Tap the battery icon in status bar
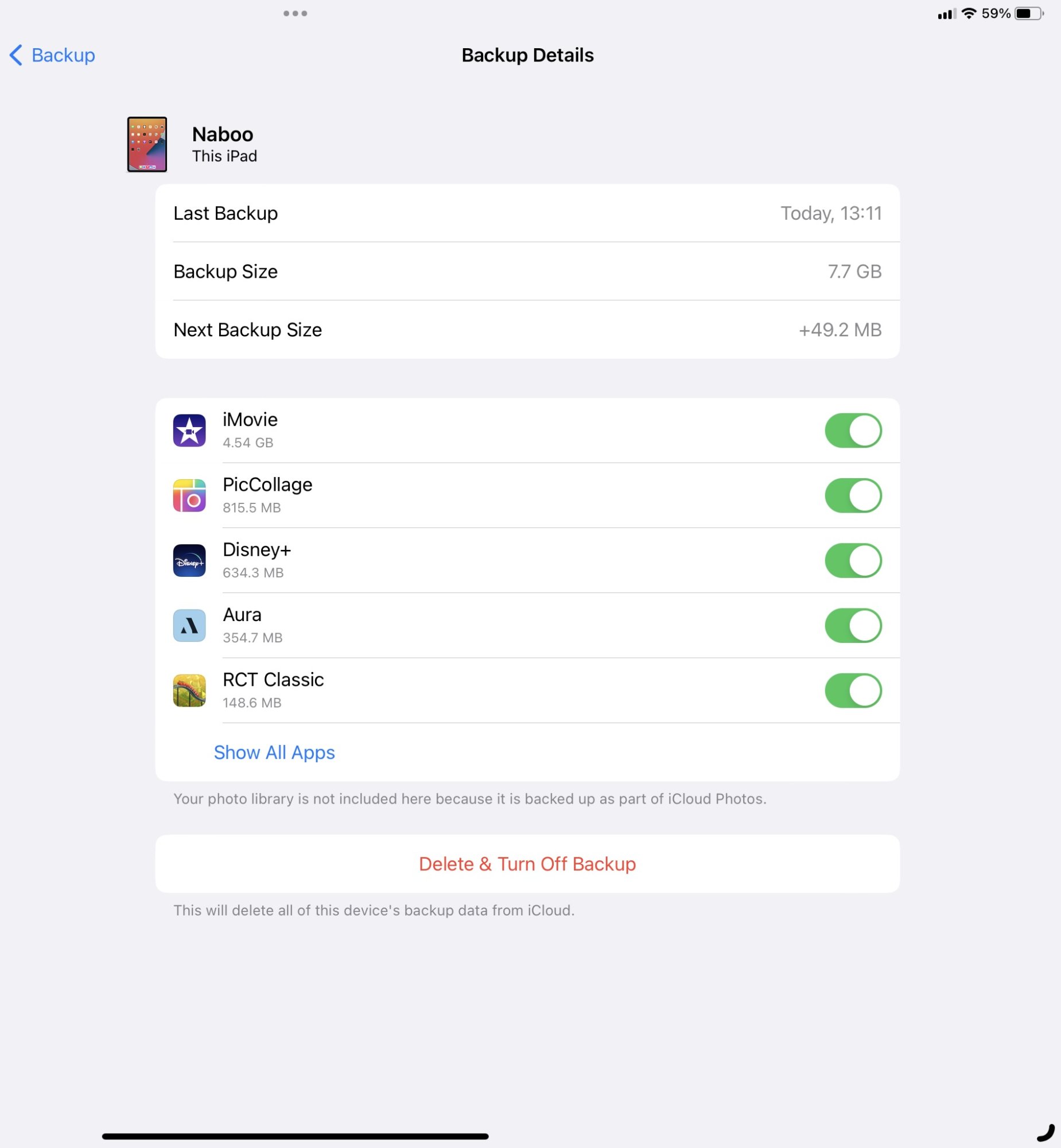1061x1148 pixels. (x=1029, y=13)
